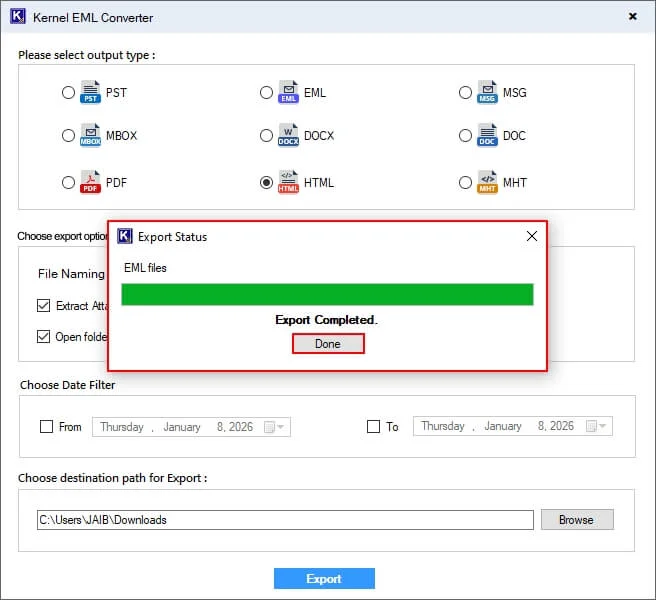Click the Kernel logo in main title bar
Viewport: 656px width, 600px height.
pos(18,16)
